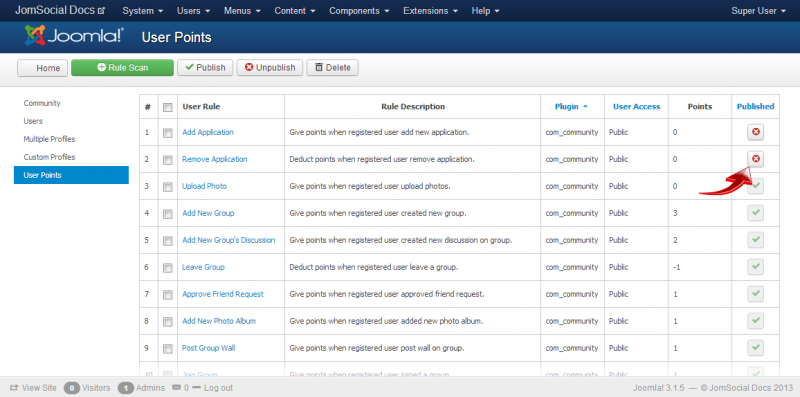Image resolution: width=800 pixels, height=397 pixels.
Task: Sort table by Published column
Action: pyautogui.click(x=755, y=107)
